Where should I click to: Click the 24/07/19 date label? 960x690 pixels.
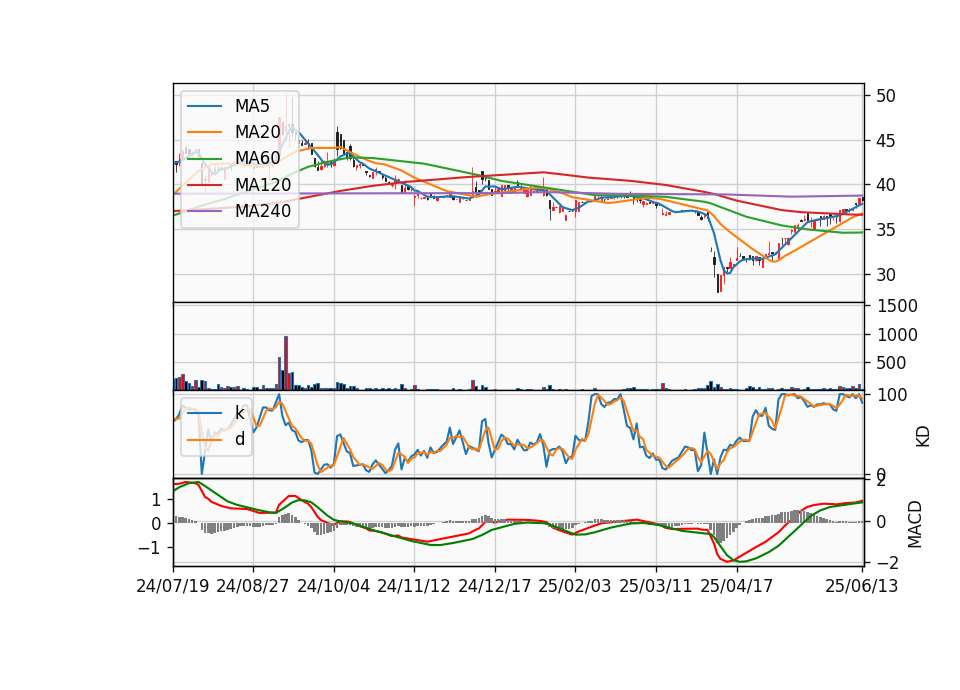[173, 586]
